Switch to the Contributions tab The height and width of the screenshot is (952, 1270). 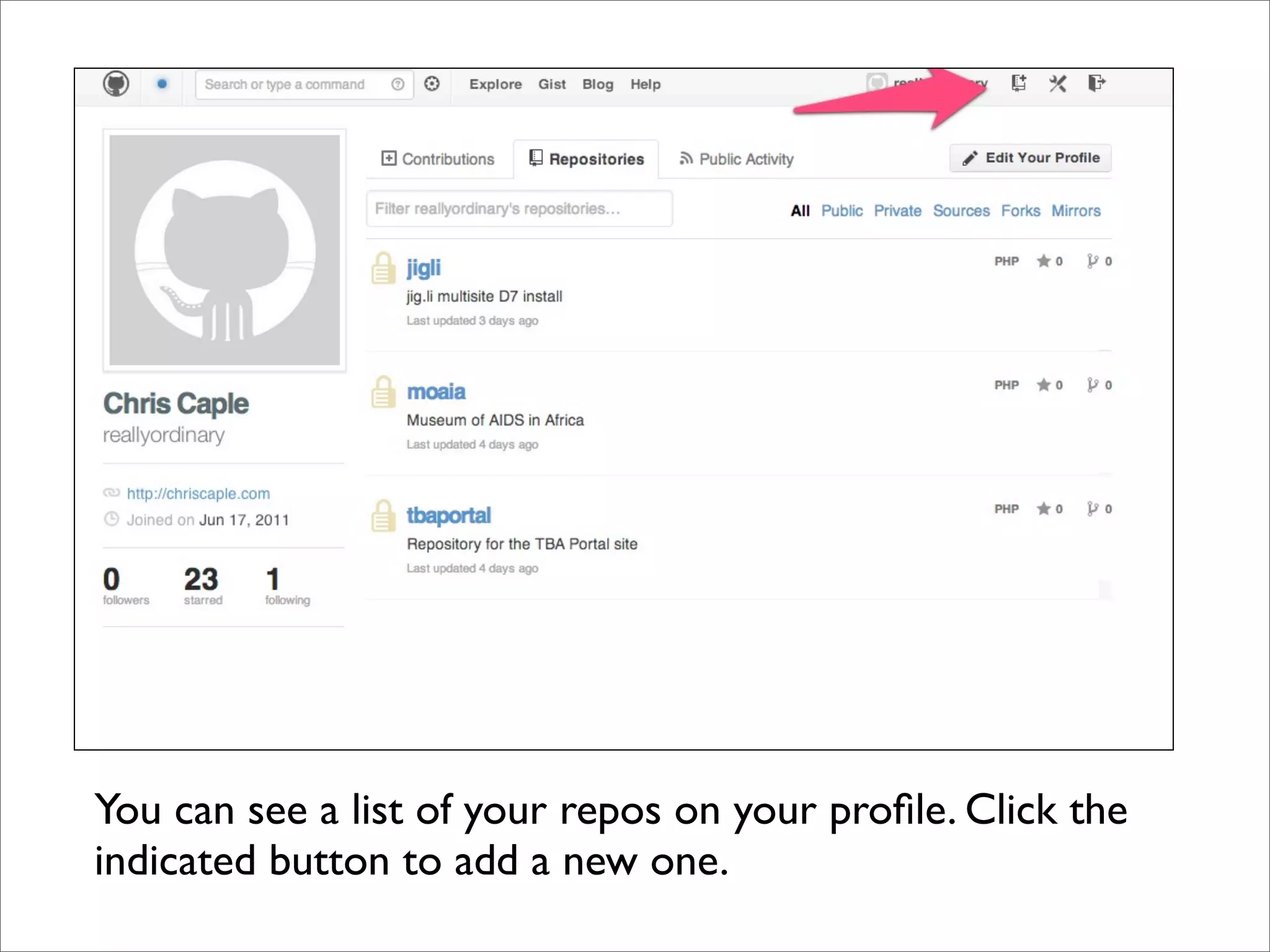438,159
